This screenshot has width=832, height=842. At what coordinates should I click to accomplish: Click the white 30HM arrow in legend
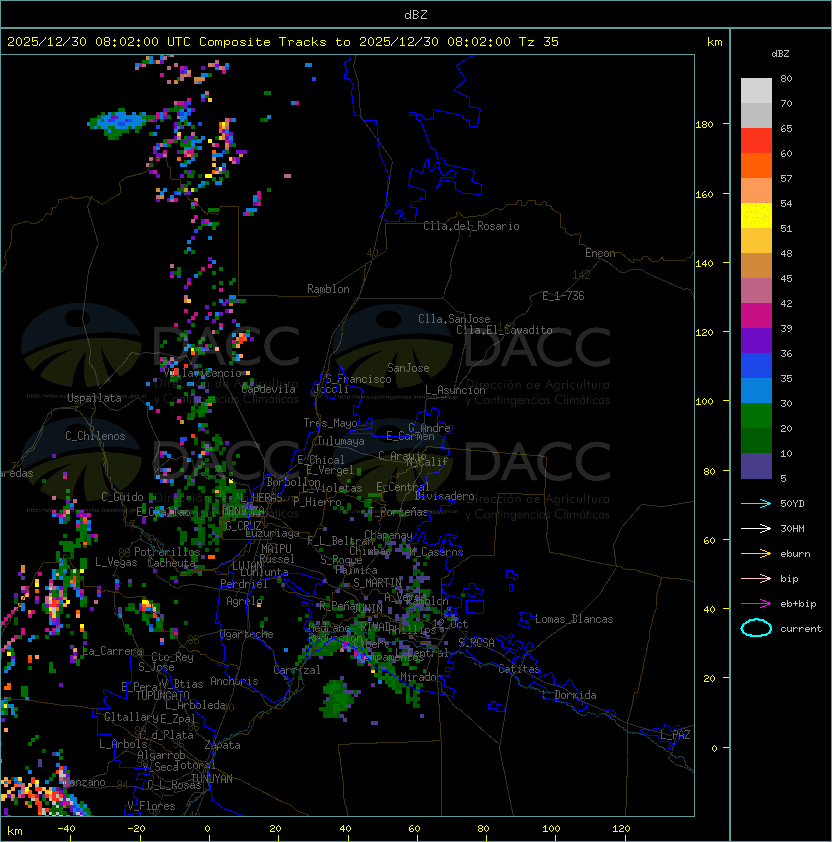756,528
